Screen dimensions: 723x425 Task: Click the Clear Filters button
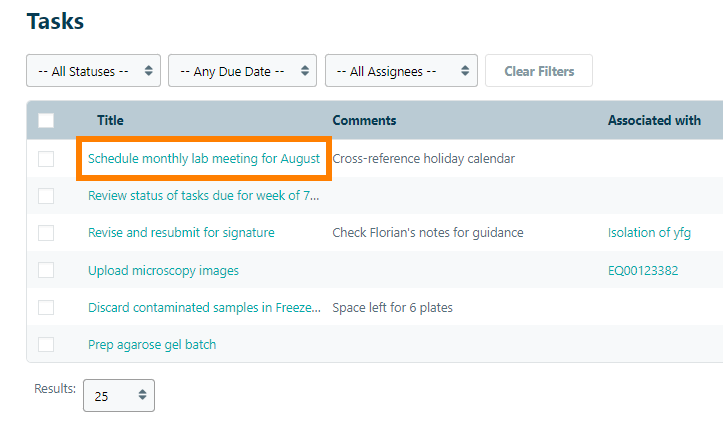point(538,71)
